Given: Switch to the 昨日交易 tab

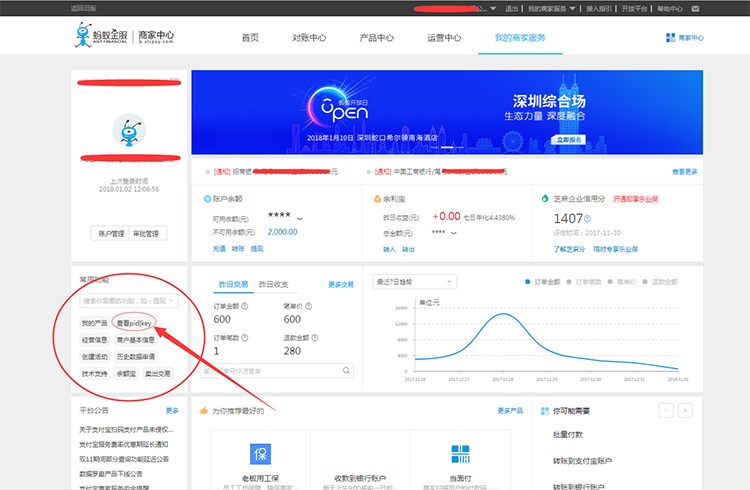Looking at the screenshot, I should click(233, 284).
